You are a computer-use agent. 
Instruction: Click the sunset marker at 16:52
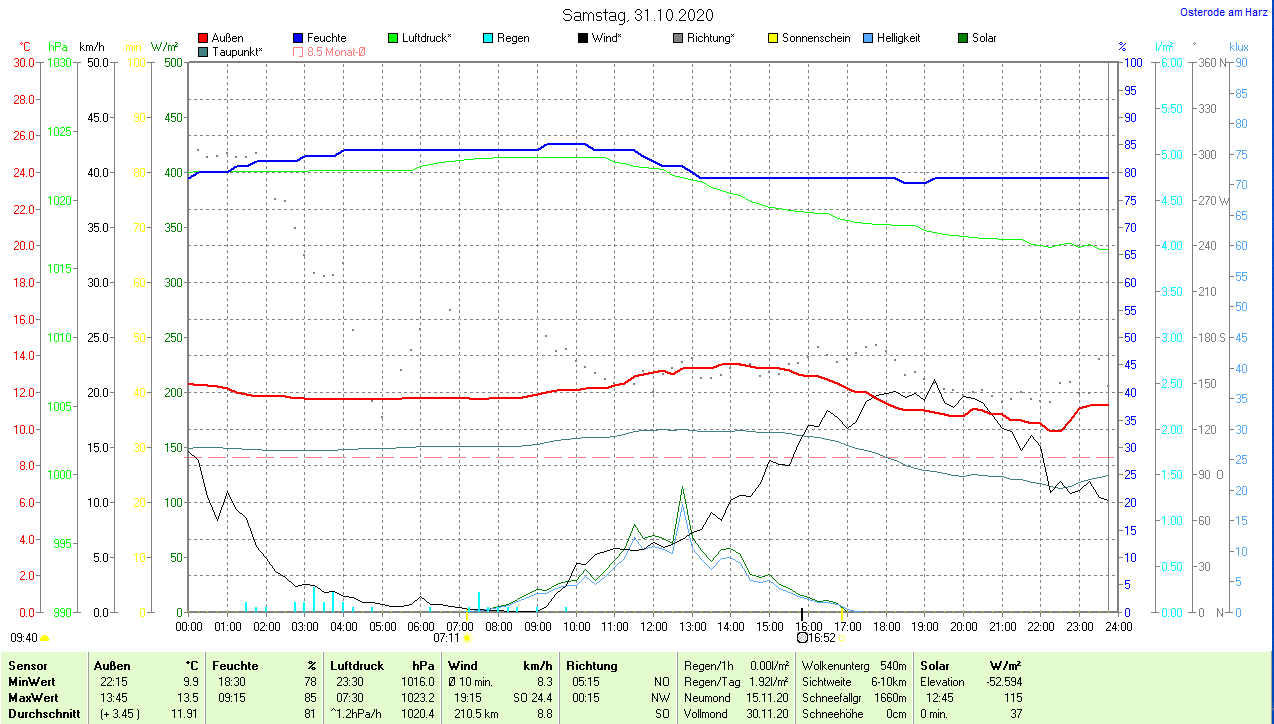[x=803, y=637]
